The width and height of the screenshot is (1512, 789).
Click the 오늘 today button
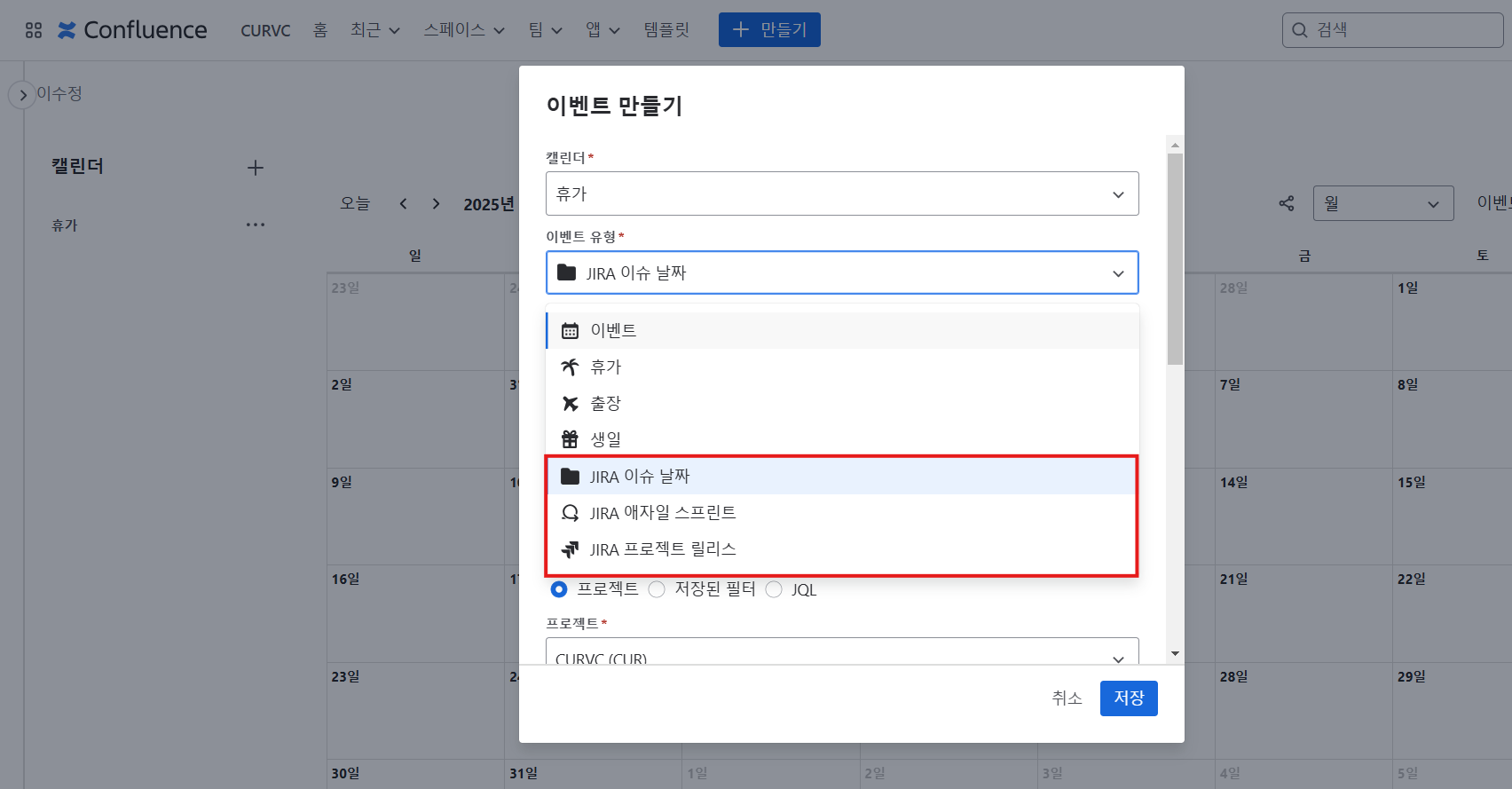(355, 203)
